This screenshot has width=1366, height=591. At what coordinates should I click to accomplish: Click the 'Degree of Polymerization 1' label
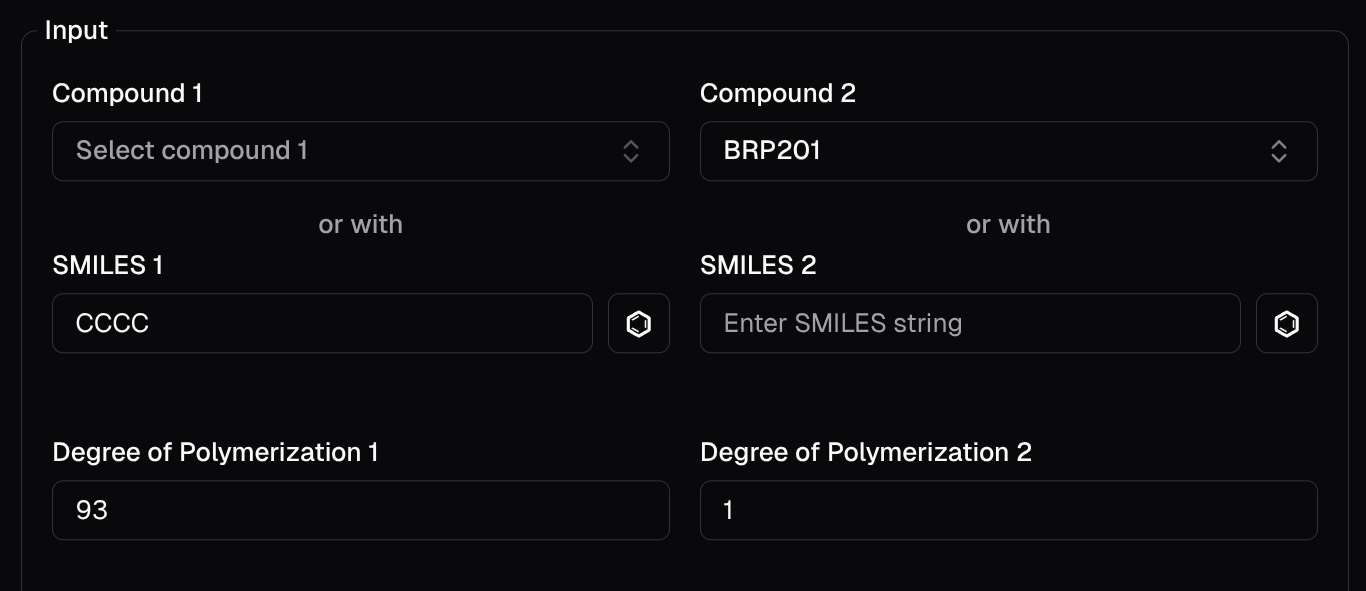coord(215,452)
